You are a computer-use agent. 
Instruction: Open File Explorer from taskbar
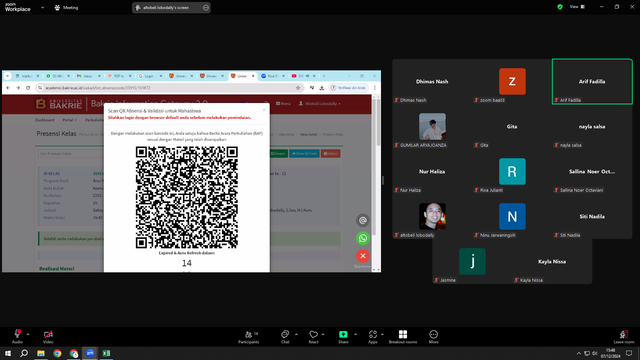point(41,353)
